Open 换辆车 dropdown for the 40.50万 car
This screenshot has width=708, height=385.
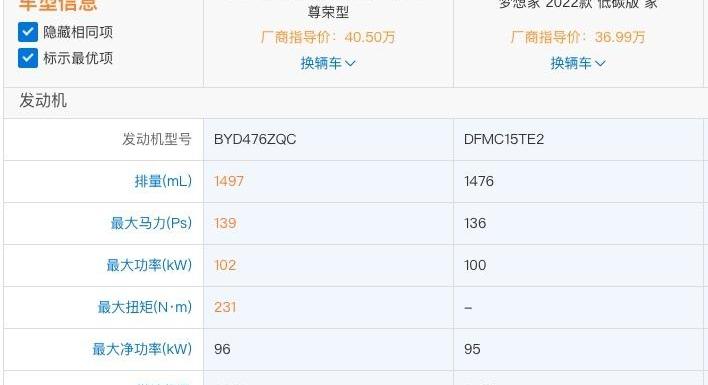coord(328,63)
